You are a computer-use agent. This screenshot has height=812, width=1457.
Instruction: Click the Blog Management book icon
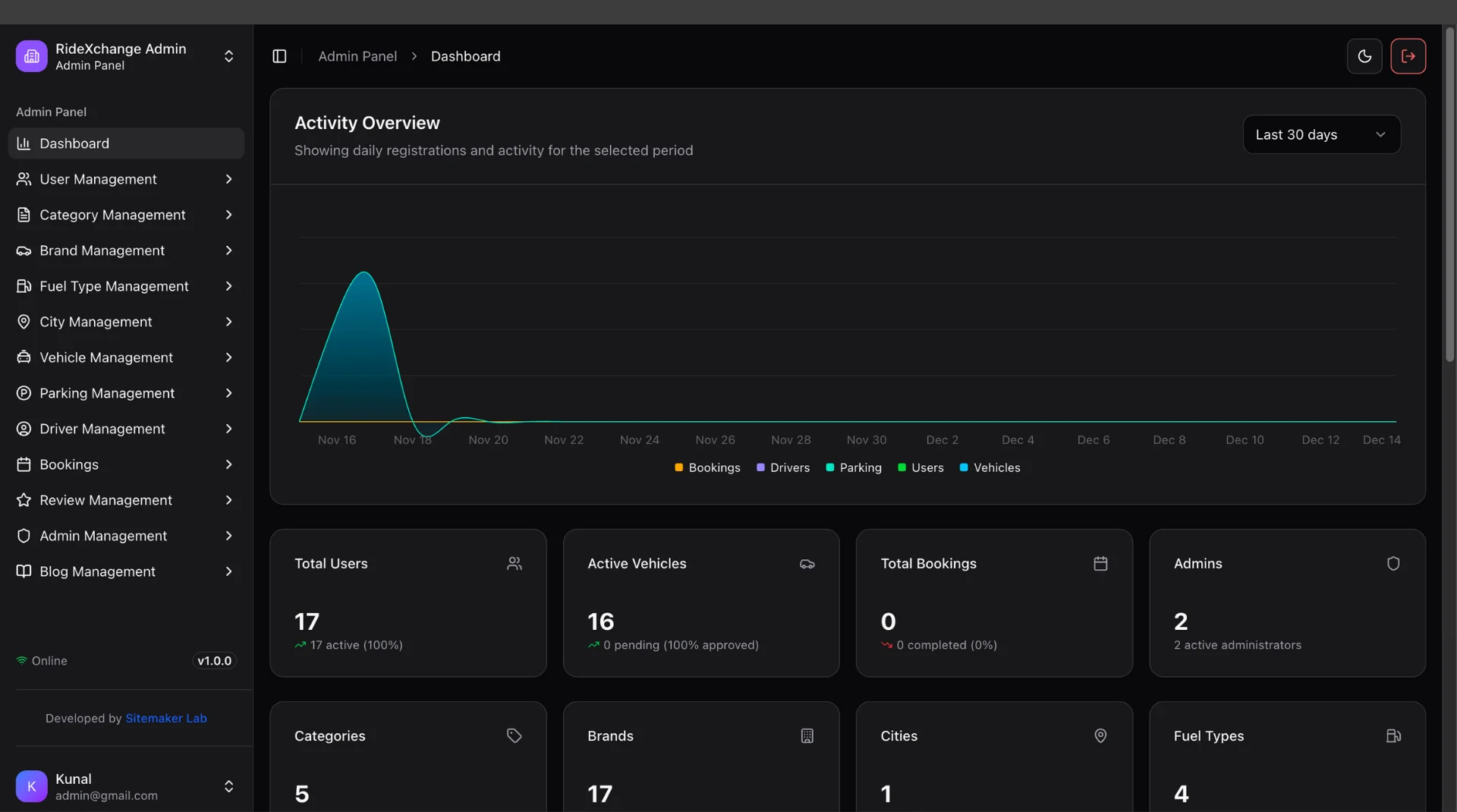click(x=24, y=571)
